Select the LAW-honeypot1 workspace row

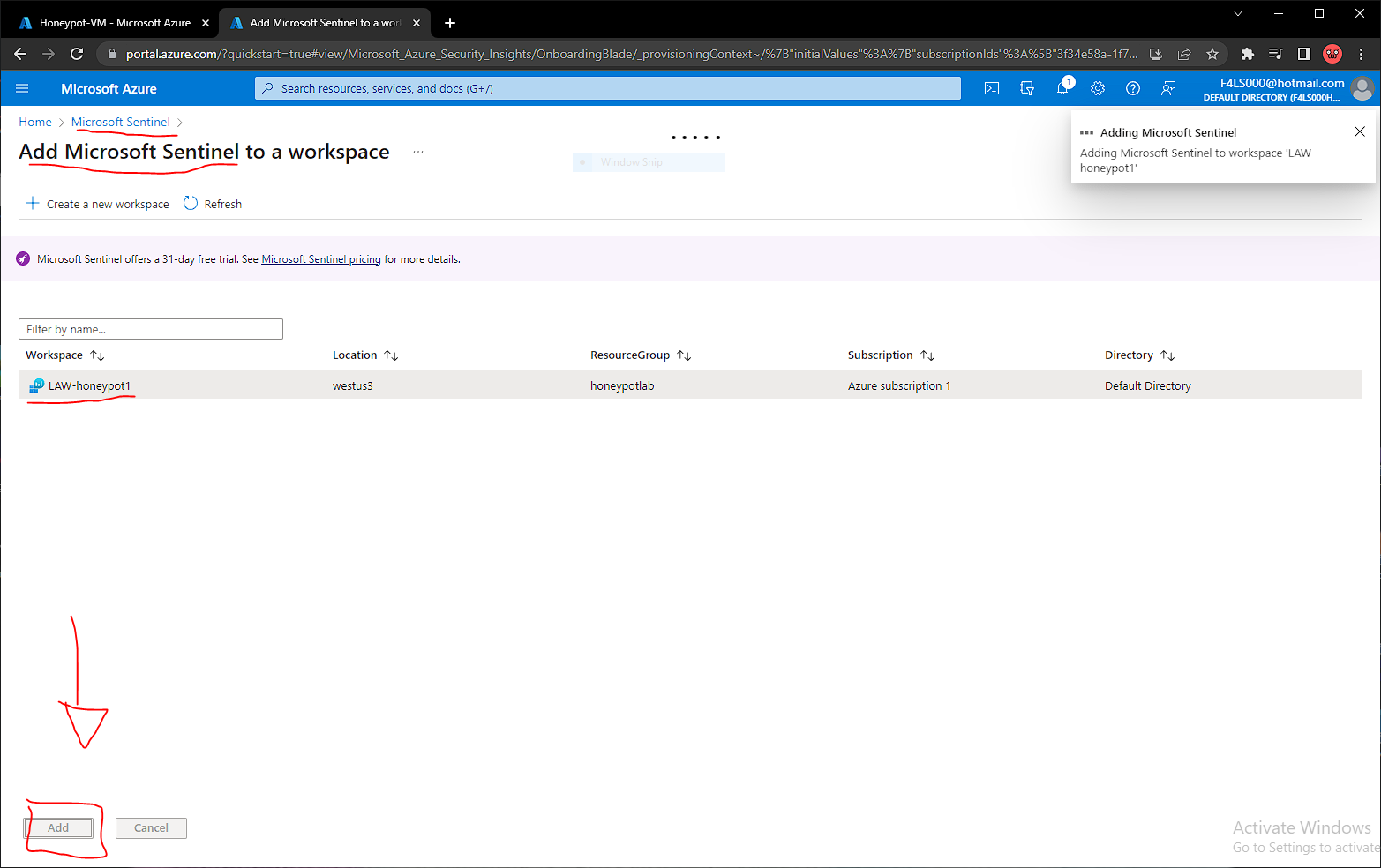coord(690,385)
